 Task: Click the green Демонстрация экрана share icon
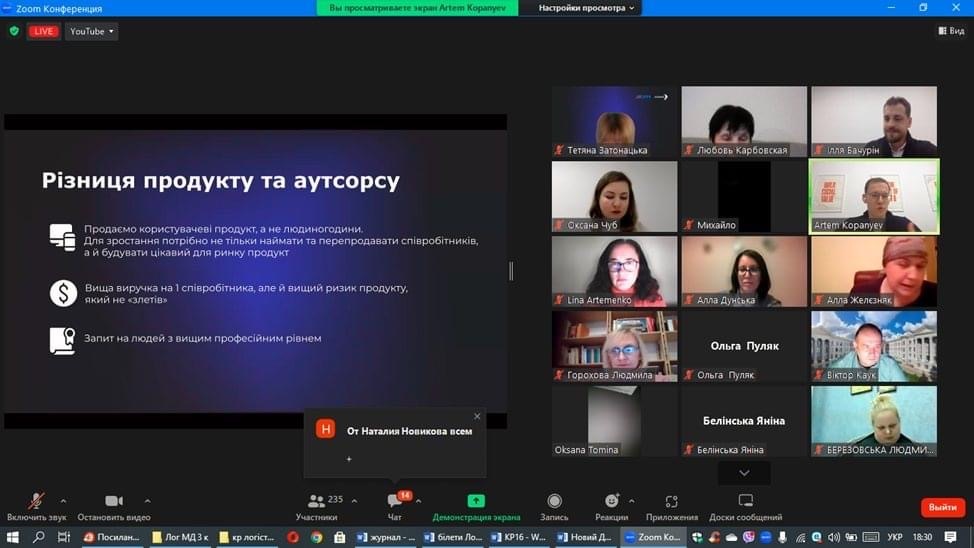(x=476, y=501)
